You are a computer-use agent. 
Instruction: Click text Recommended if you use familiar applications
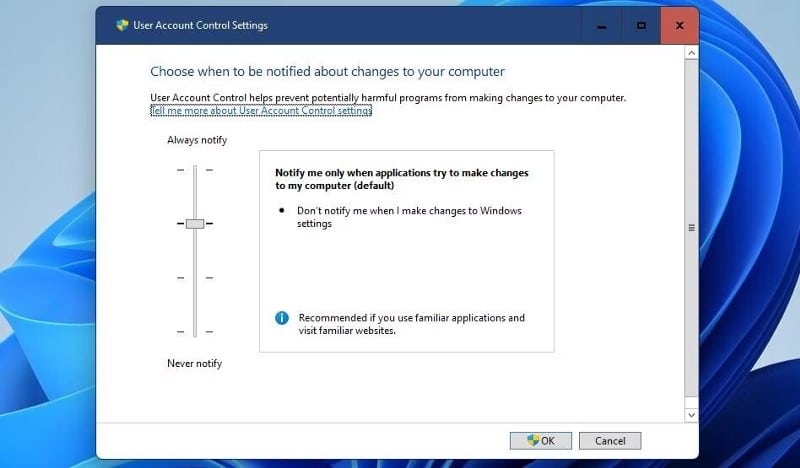(x=412, y=324)
